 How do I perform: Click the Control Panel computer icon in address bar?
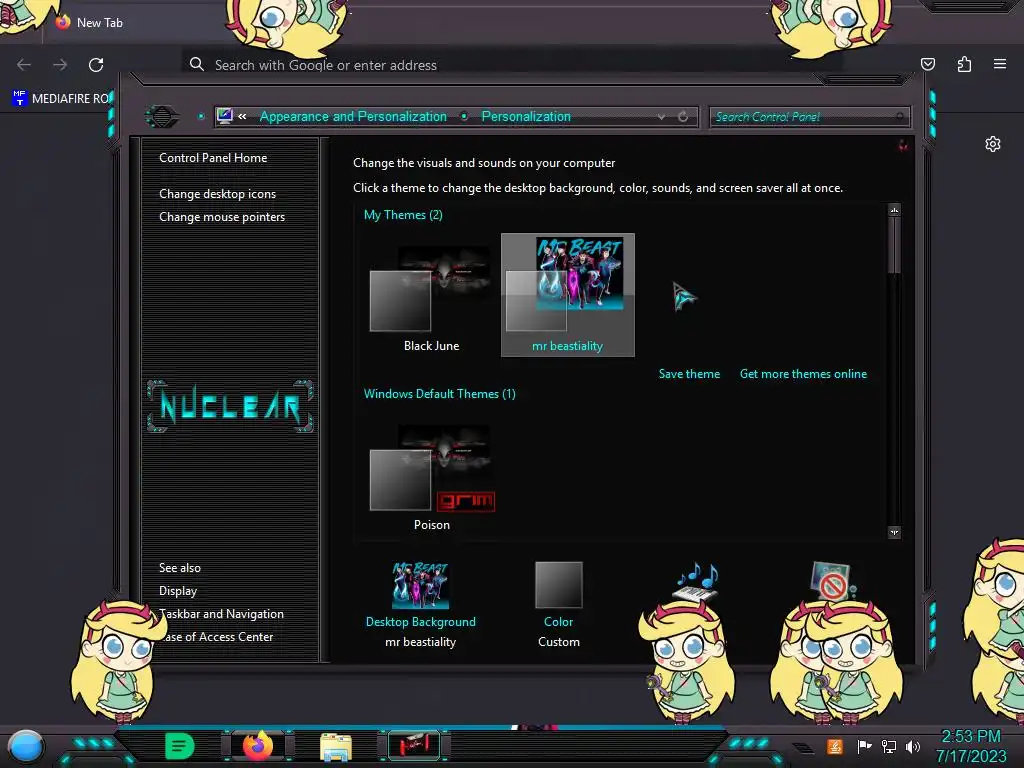point(224,116)
